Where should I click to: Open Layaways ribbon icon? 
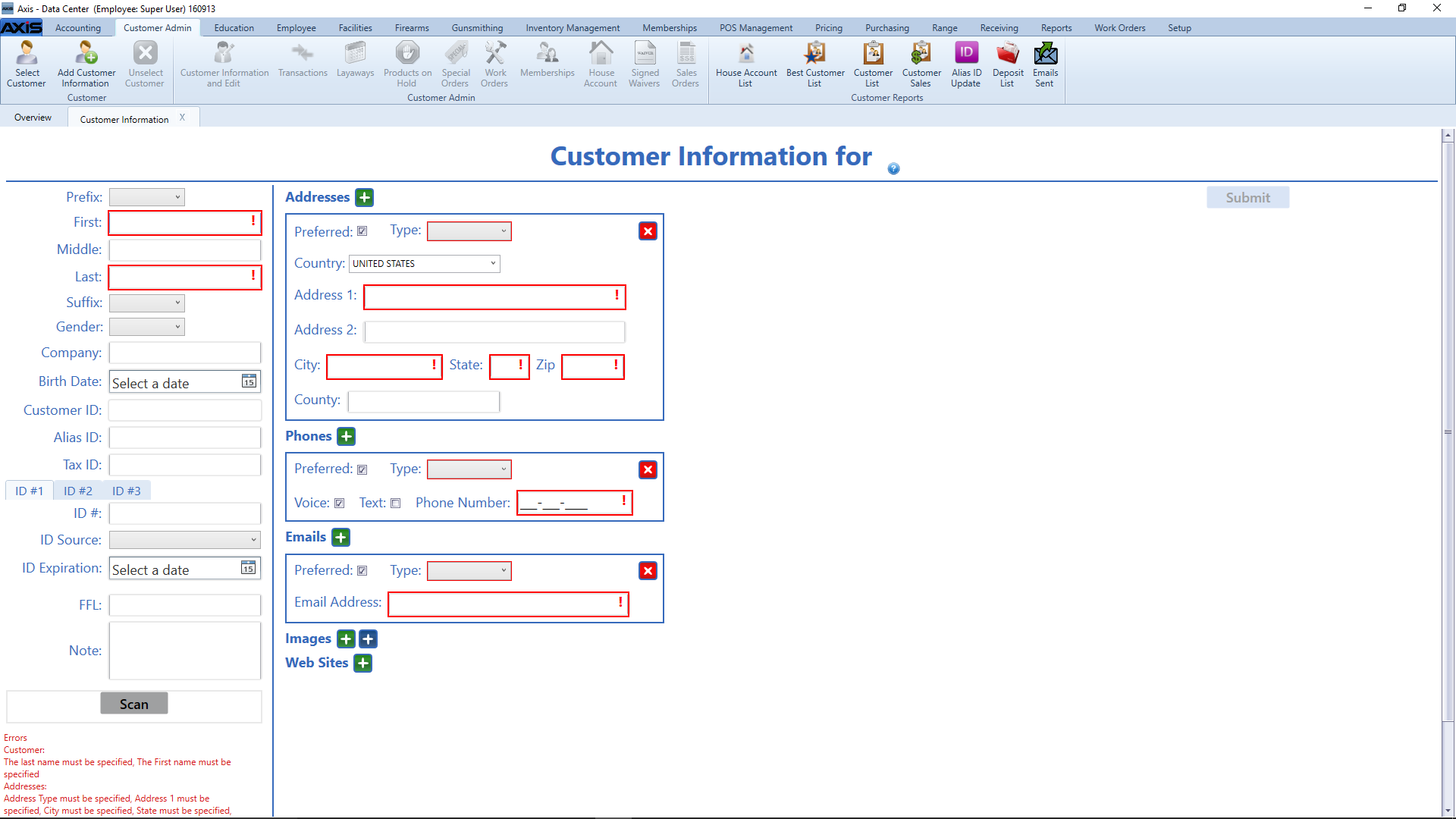(355, 61)
